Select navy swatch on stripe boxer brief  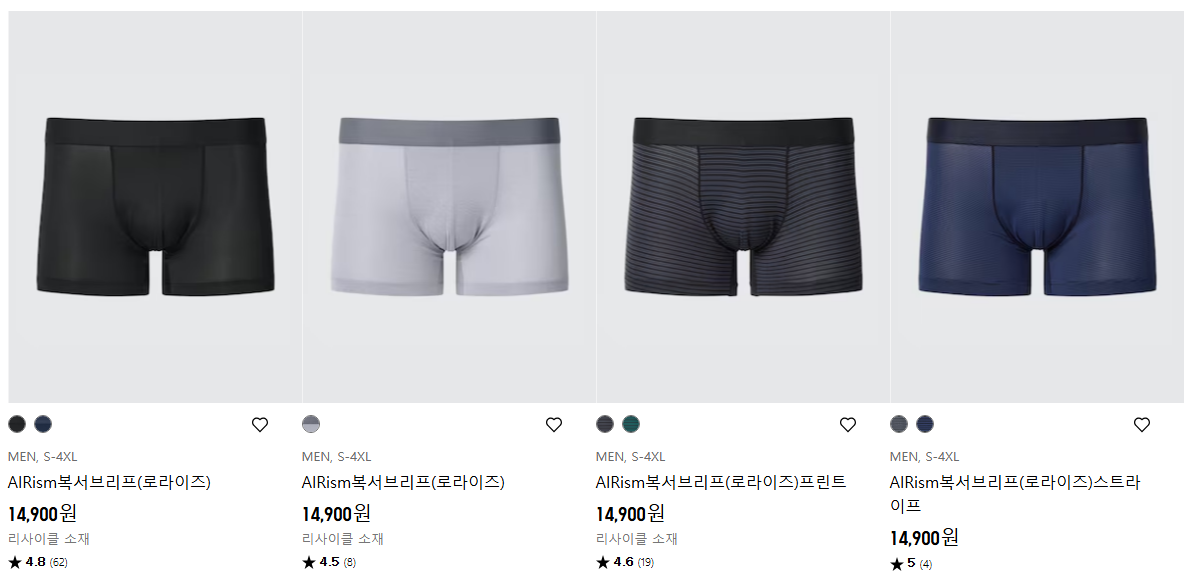click(924, 424)
